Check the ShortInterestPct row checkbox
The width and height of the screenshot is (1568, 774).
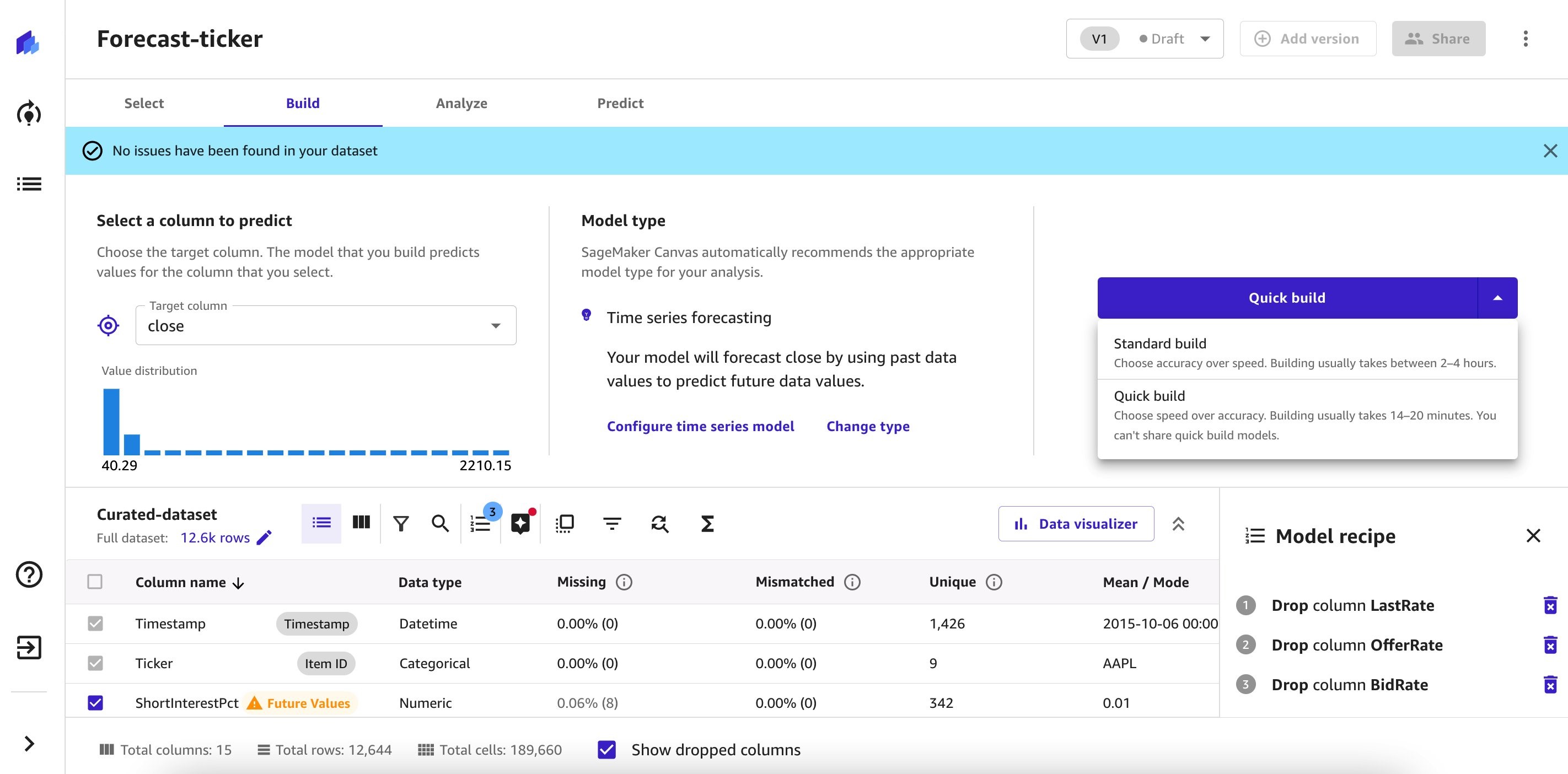coord(95,702)
